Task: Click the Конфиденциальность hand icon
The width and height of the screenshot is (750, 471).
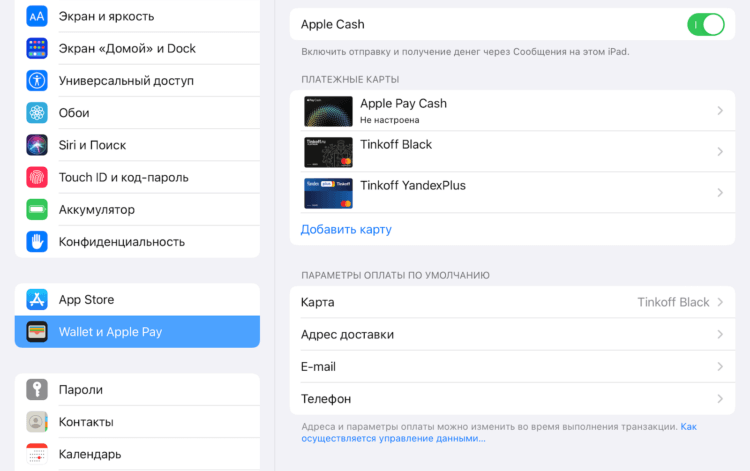Action: (37, 242)
